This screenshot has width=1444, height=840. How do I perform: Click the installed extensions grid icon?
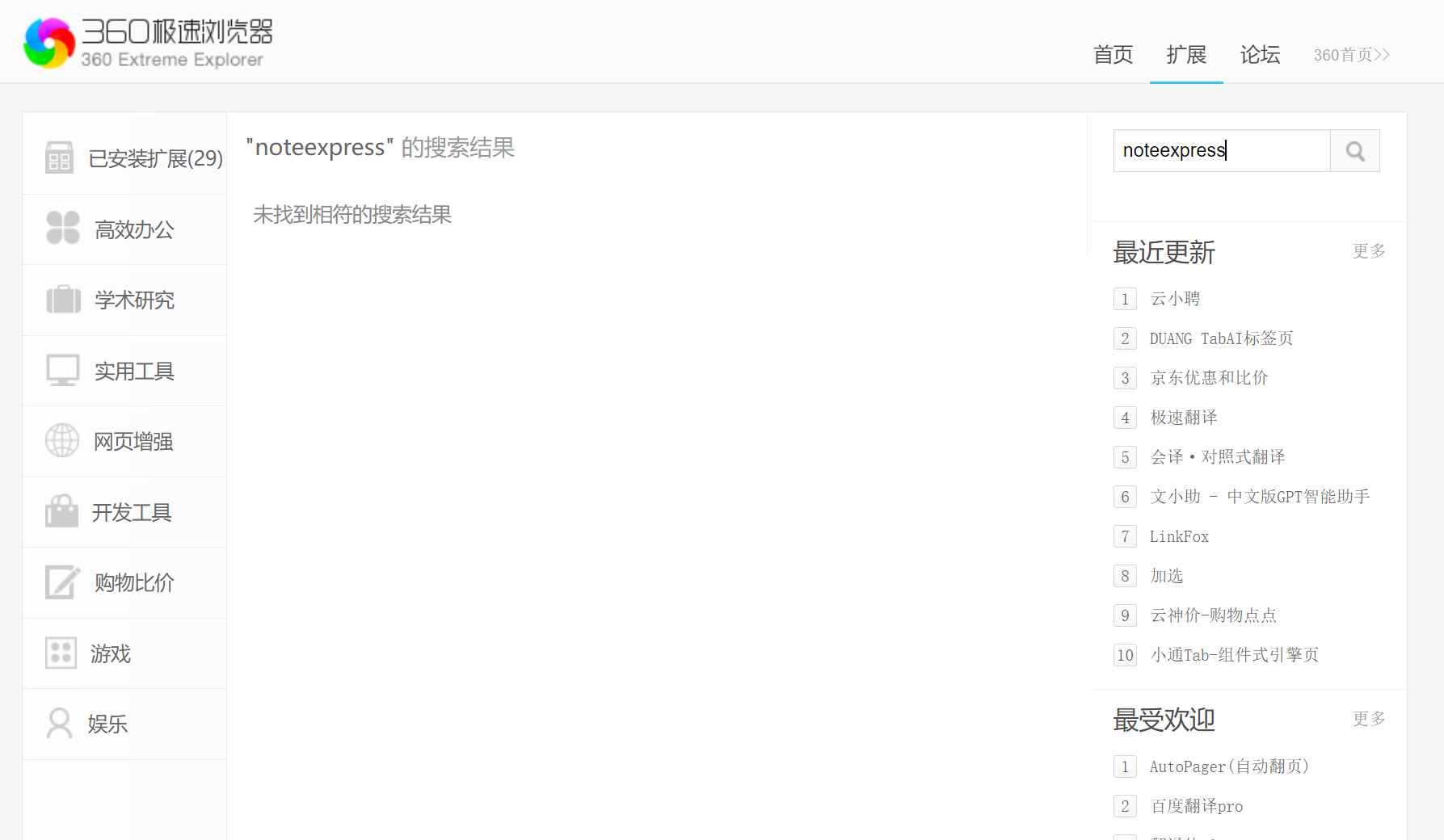60,157
